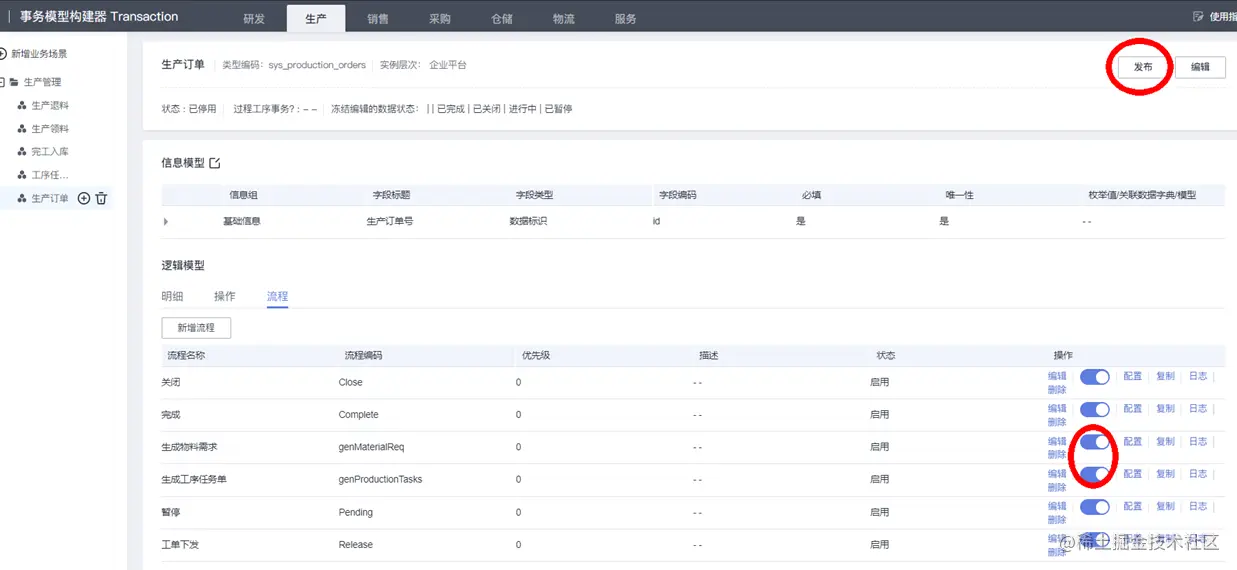Viewport: 1237px width, 570px height.
Task: Click the 编辑 button in the header
Action: point(1200,67)
